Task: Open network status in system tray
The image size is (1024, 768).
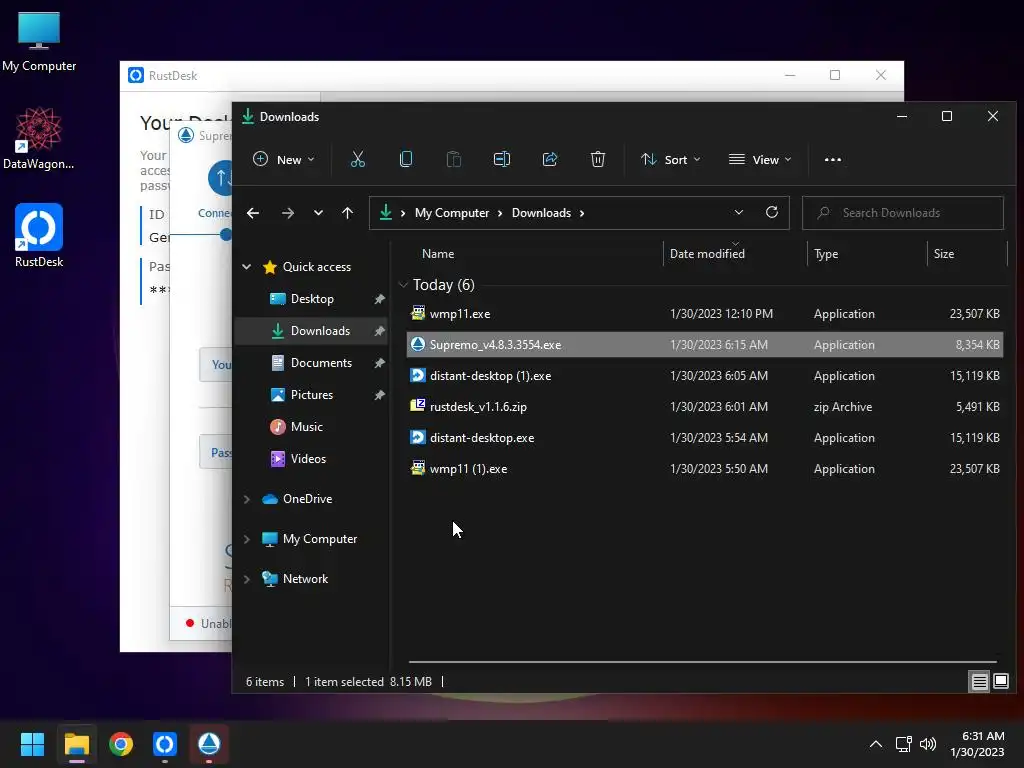Action: coord(904,744)
